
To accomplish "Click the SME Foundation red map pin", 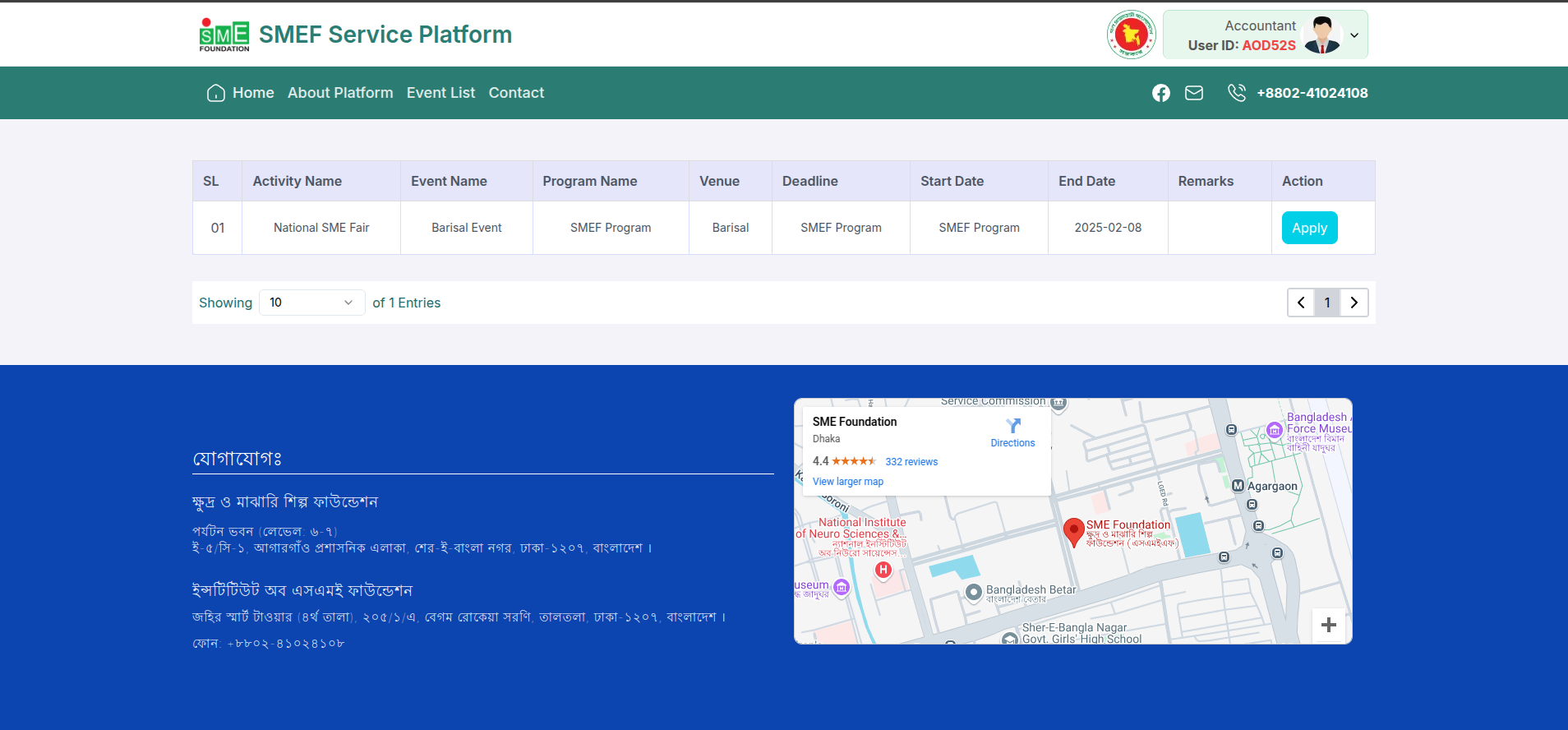I will coord(1073,532).
